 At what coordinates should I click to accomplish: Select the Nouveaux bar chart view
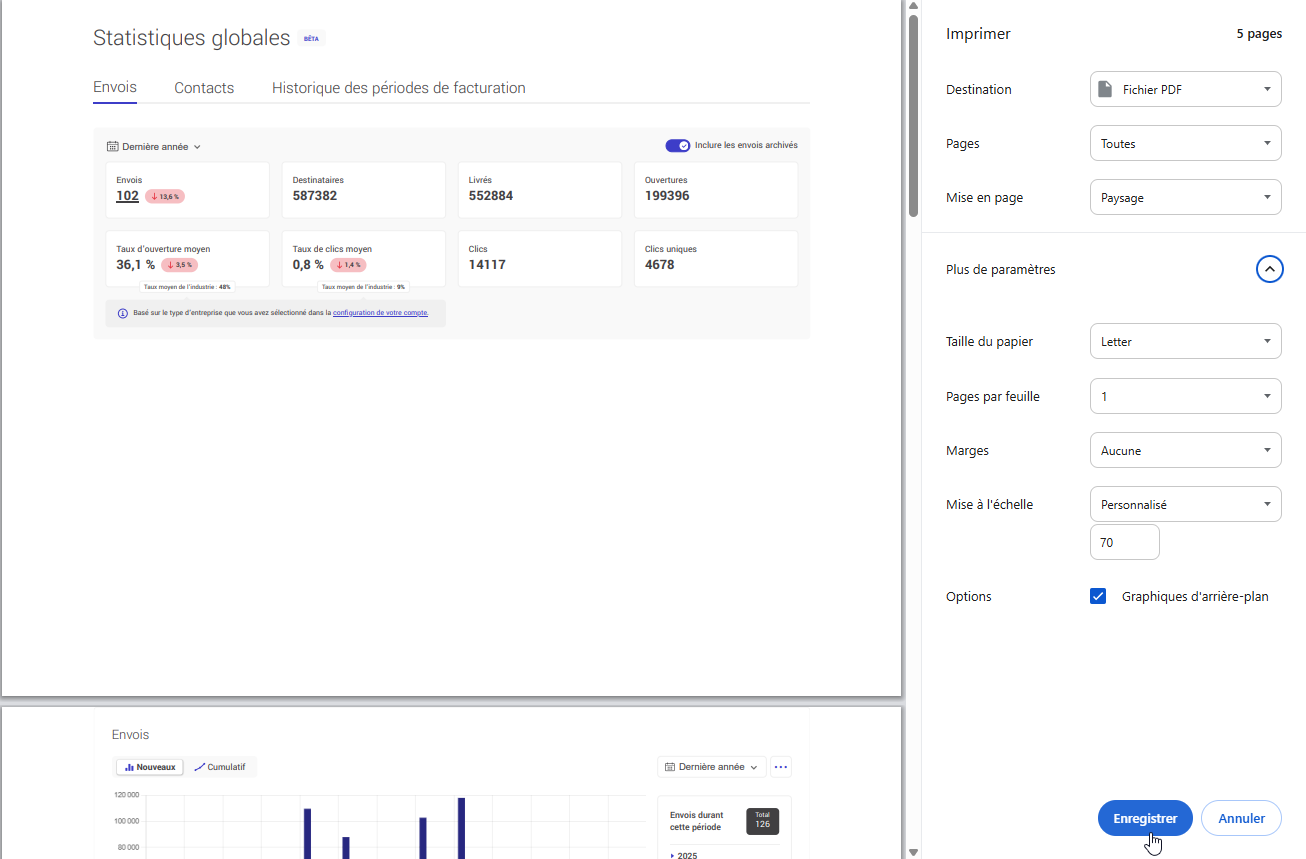(150, 767)
